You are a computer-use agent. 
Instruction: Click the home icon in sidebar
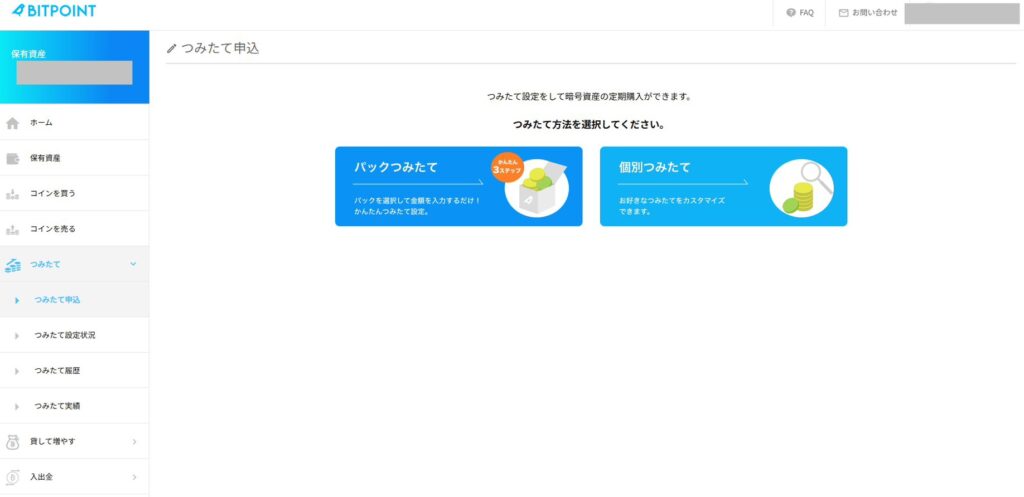point(13,123)
